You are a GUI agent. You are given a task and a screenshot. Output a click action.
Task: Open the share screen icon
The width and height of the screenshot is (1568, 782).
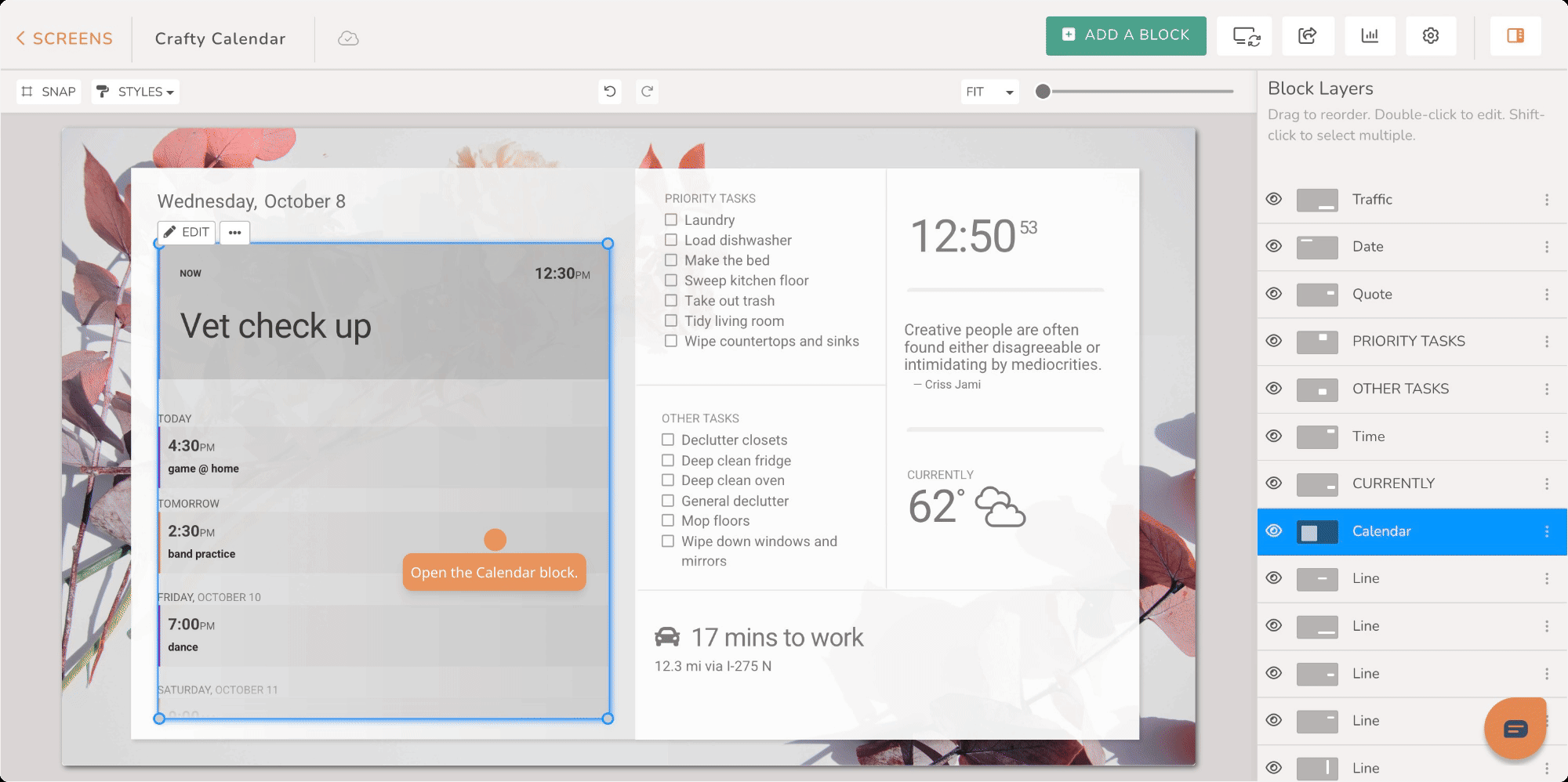pos(1307,36)
